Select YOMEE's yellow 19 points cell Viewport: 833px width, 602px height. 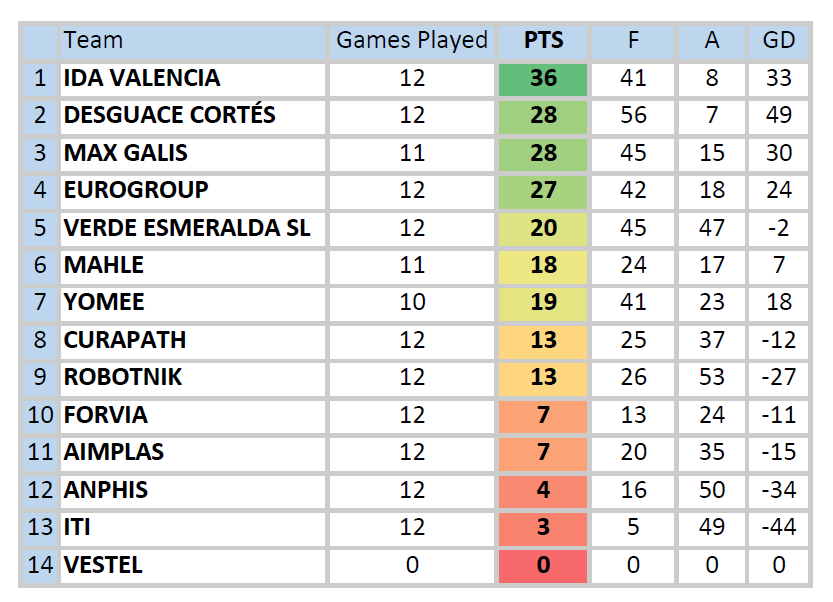click(x=543, y=302)
